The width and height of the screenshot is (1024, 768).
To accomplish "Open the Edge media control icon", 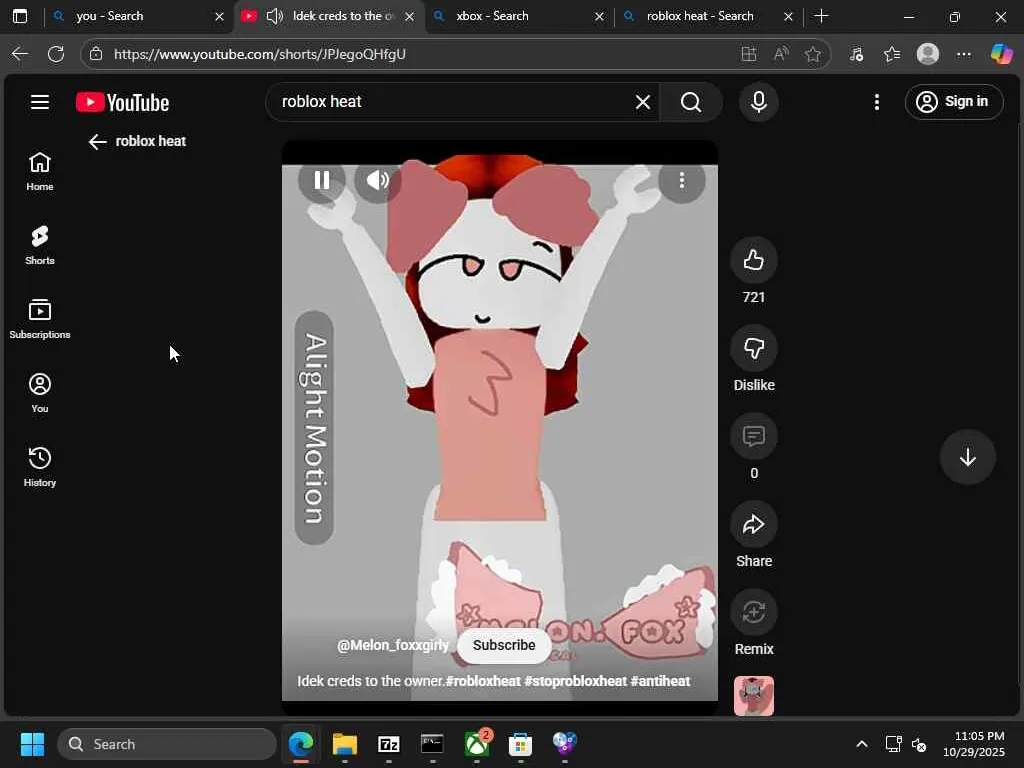I will coord(856,54).
